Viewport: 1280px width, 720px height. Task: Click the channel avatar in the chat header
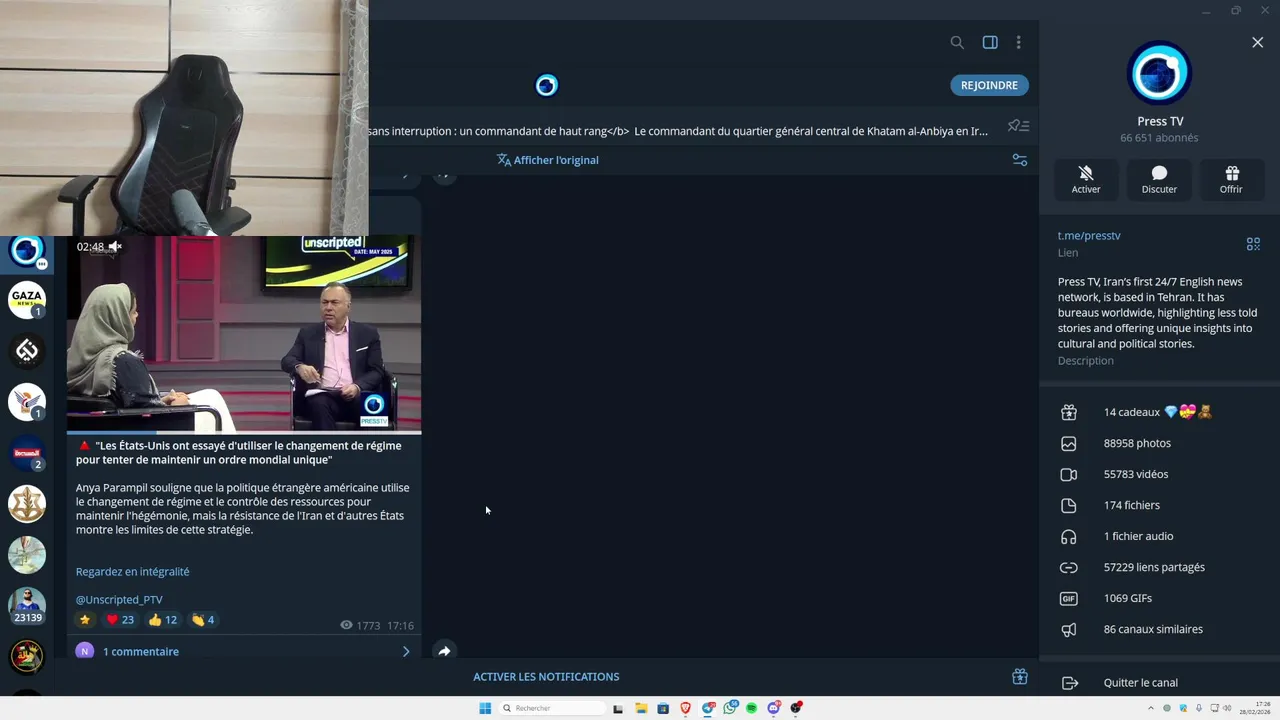click(546, 86)
